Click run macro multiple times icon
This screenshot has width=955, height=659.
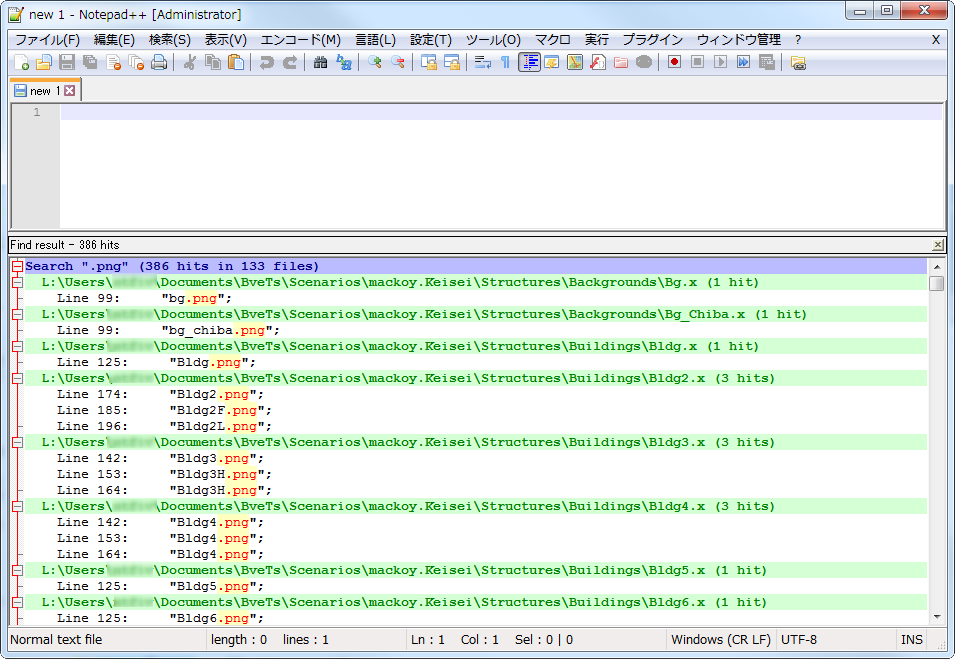[743, 62]
